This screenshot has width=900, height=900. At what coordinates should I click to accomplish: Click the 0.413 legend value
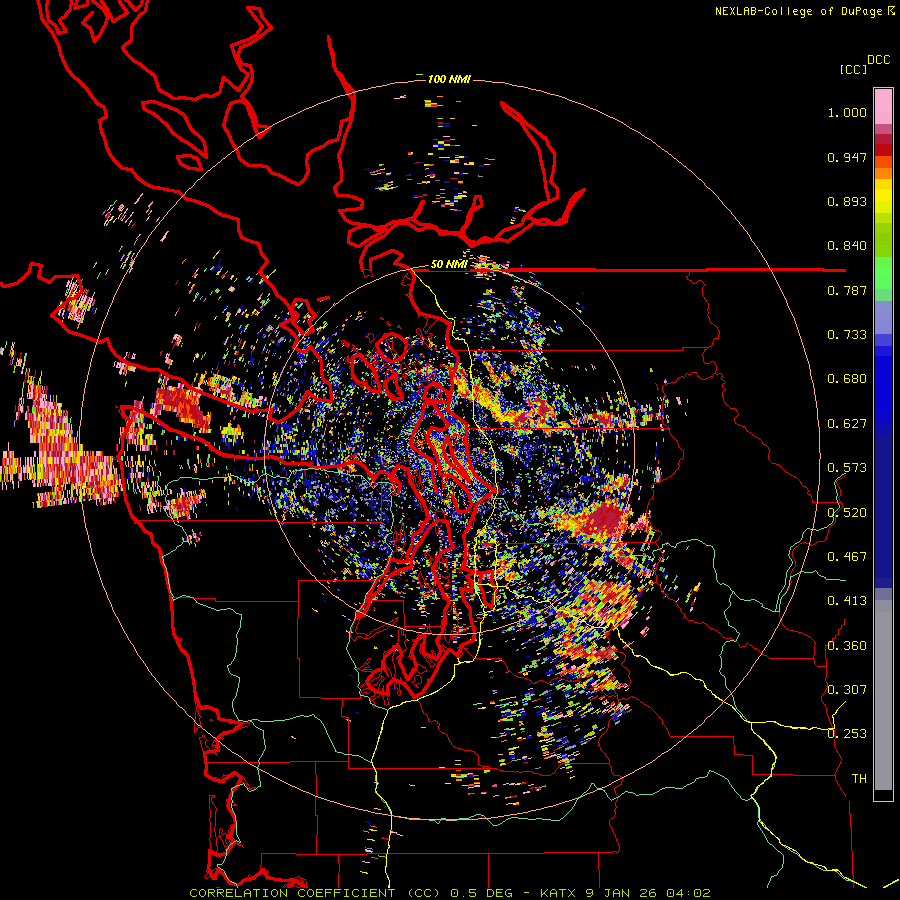click(x=847, y=601)
